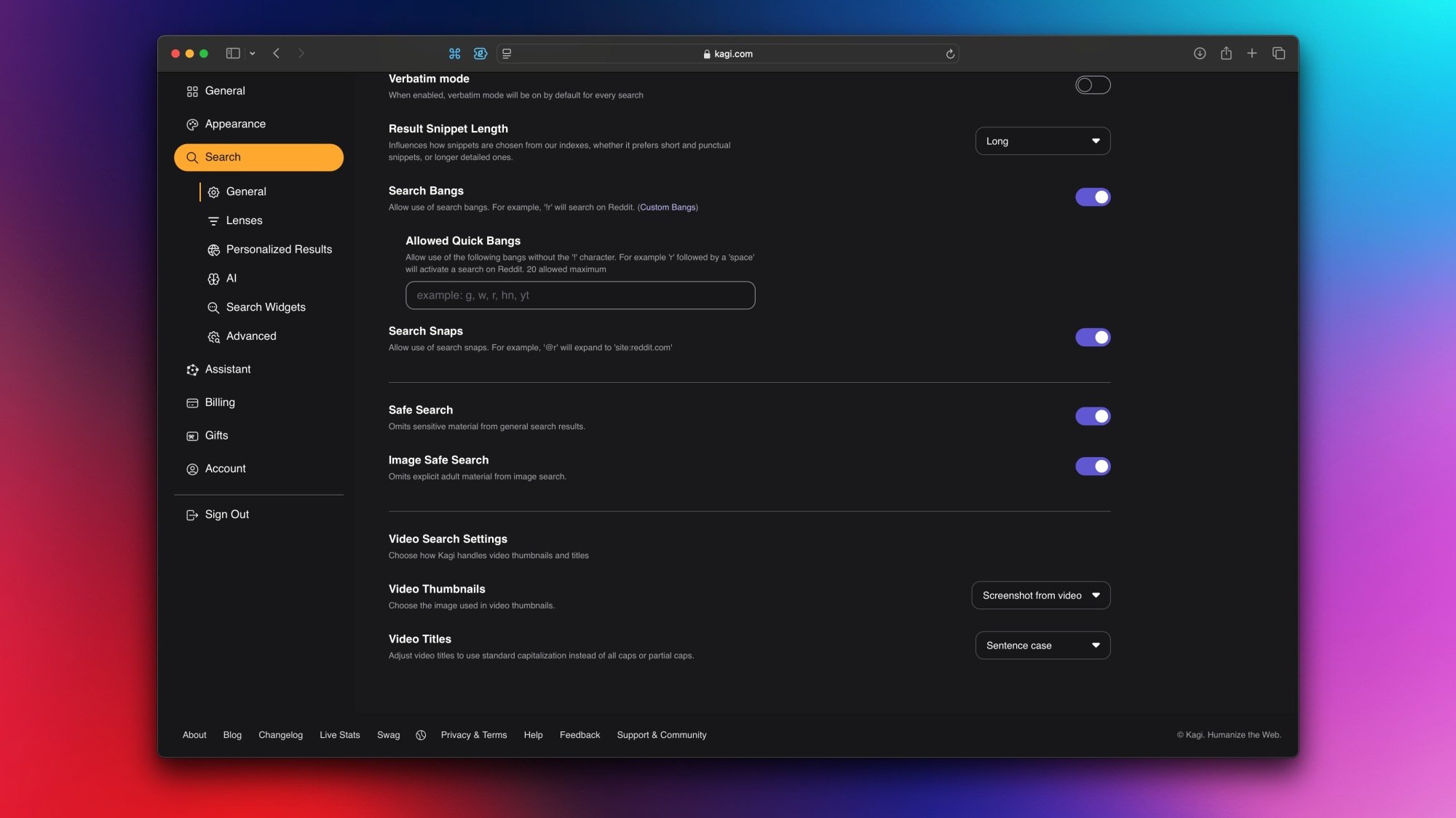Toggle the Image Safe Search switch
This screenshot has height=818, width=1456.
point(1093,466)
